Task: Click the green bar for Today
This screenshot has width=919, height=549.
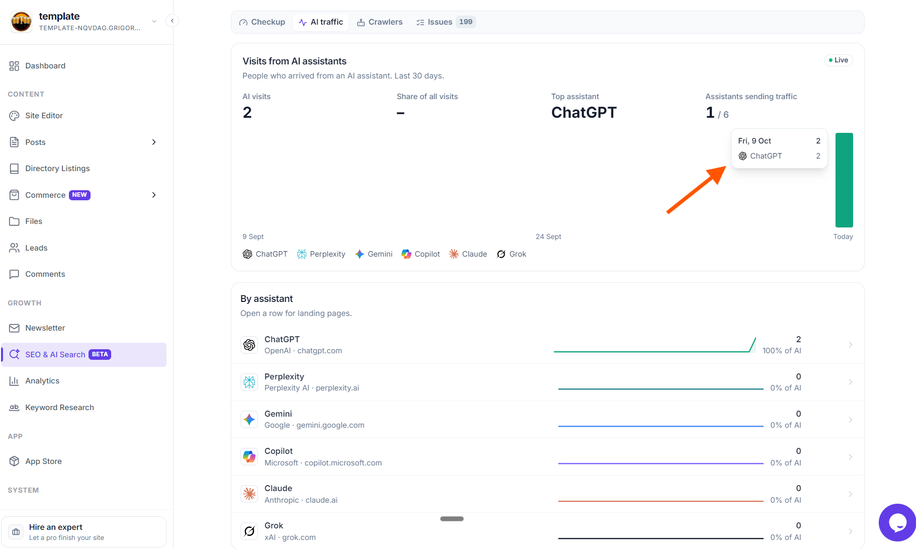Action: (844, 180)
